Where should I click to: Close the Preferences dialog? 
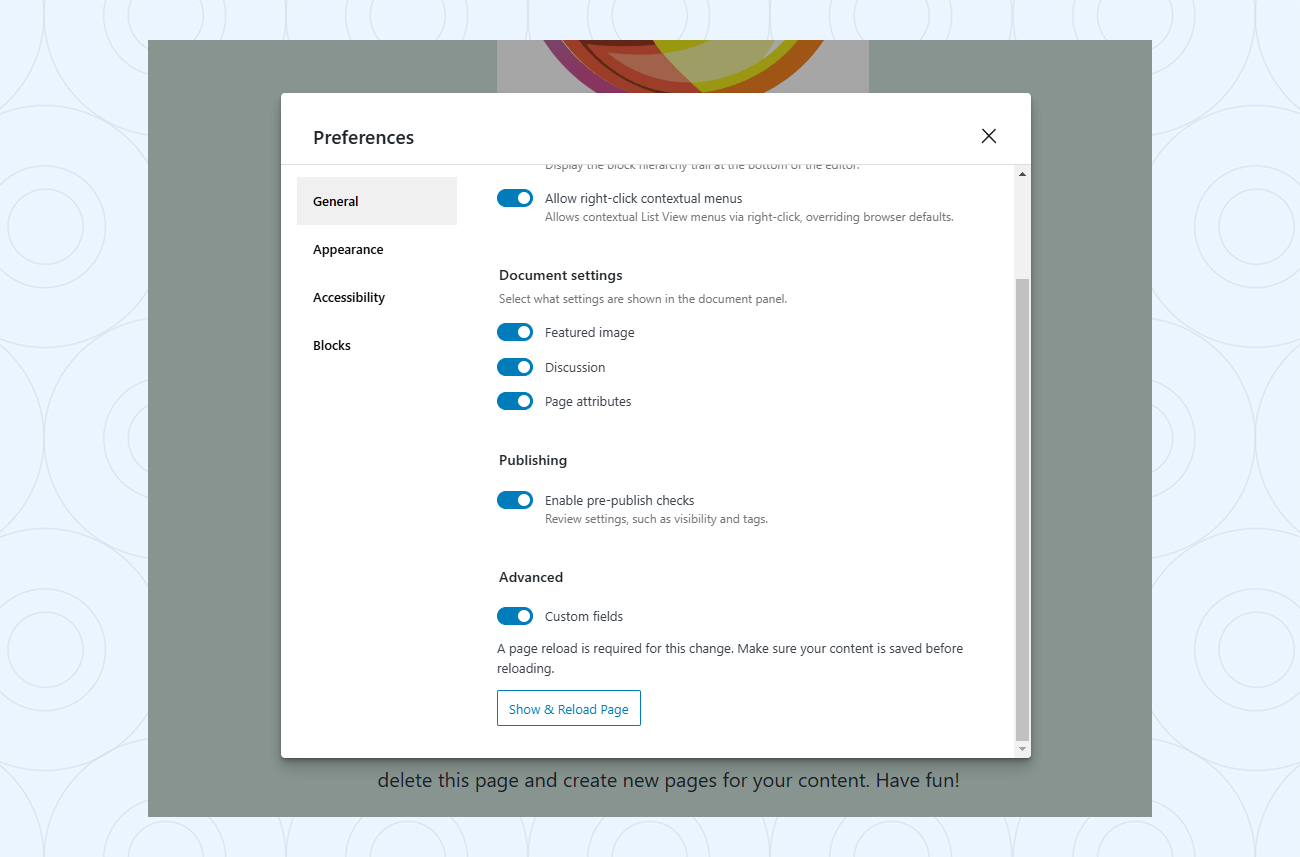click(x=989, y=136)
